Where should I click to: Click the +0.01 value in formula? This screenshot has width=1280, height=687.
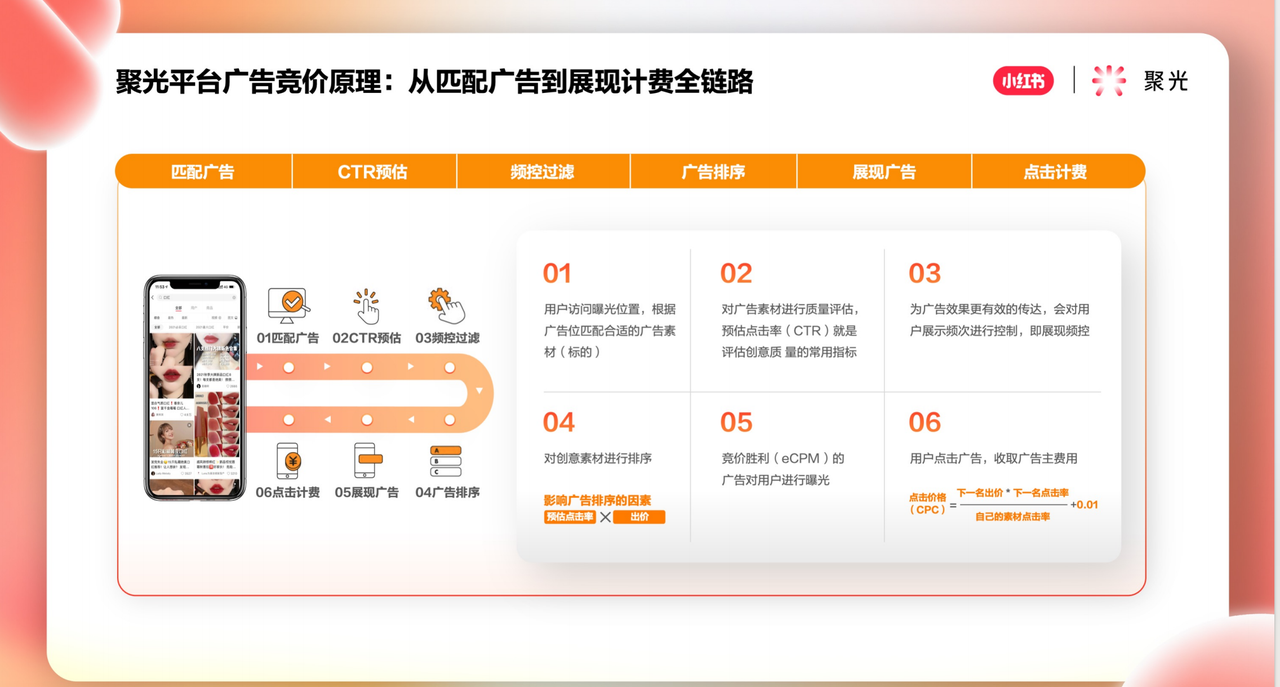coord(1084,505)
